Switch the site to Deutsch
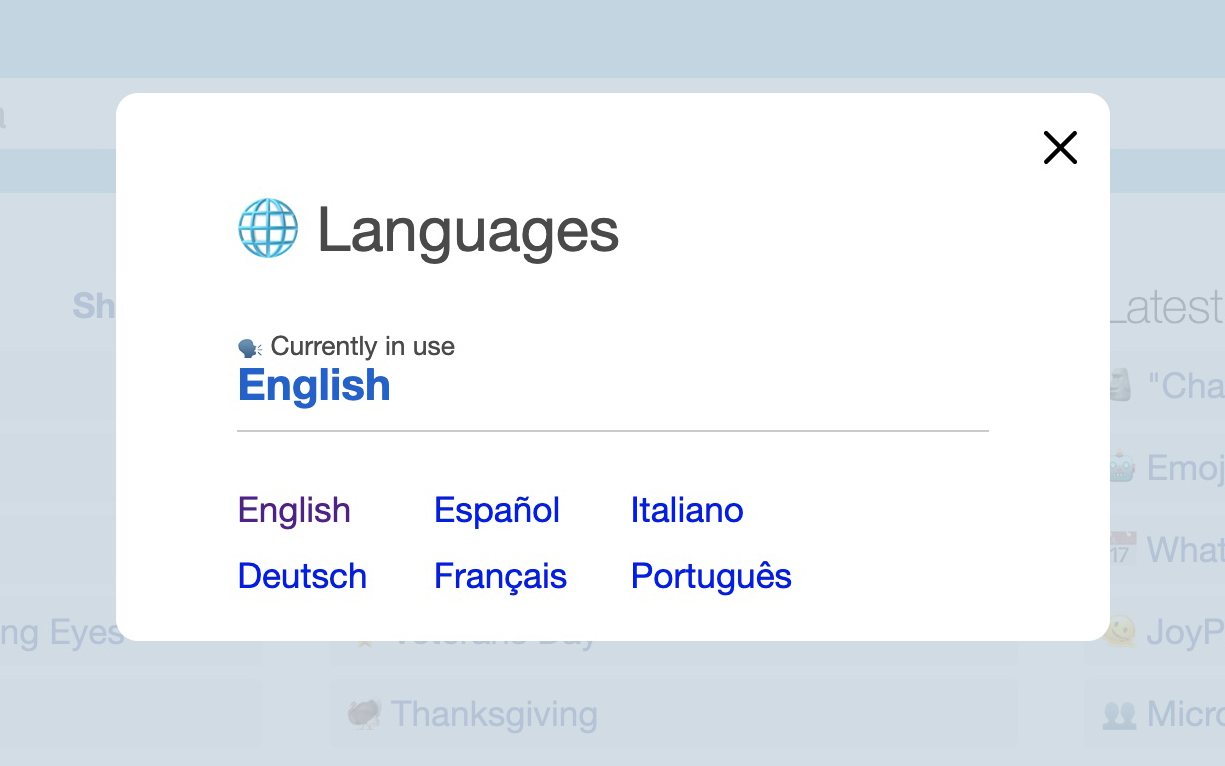This screenshot has width=1225, height=766. point(302,576)
